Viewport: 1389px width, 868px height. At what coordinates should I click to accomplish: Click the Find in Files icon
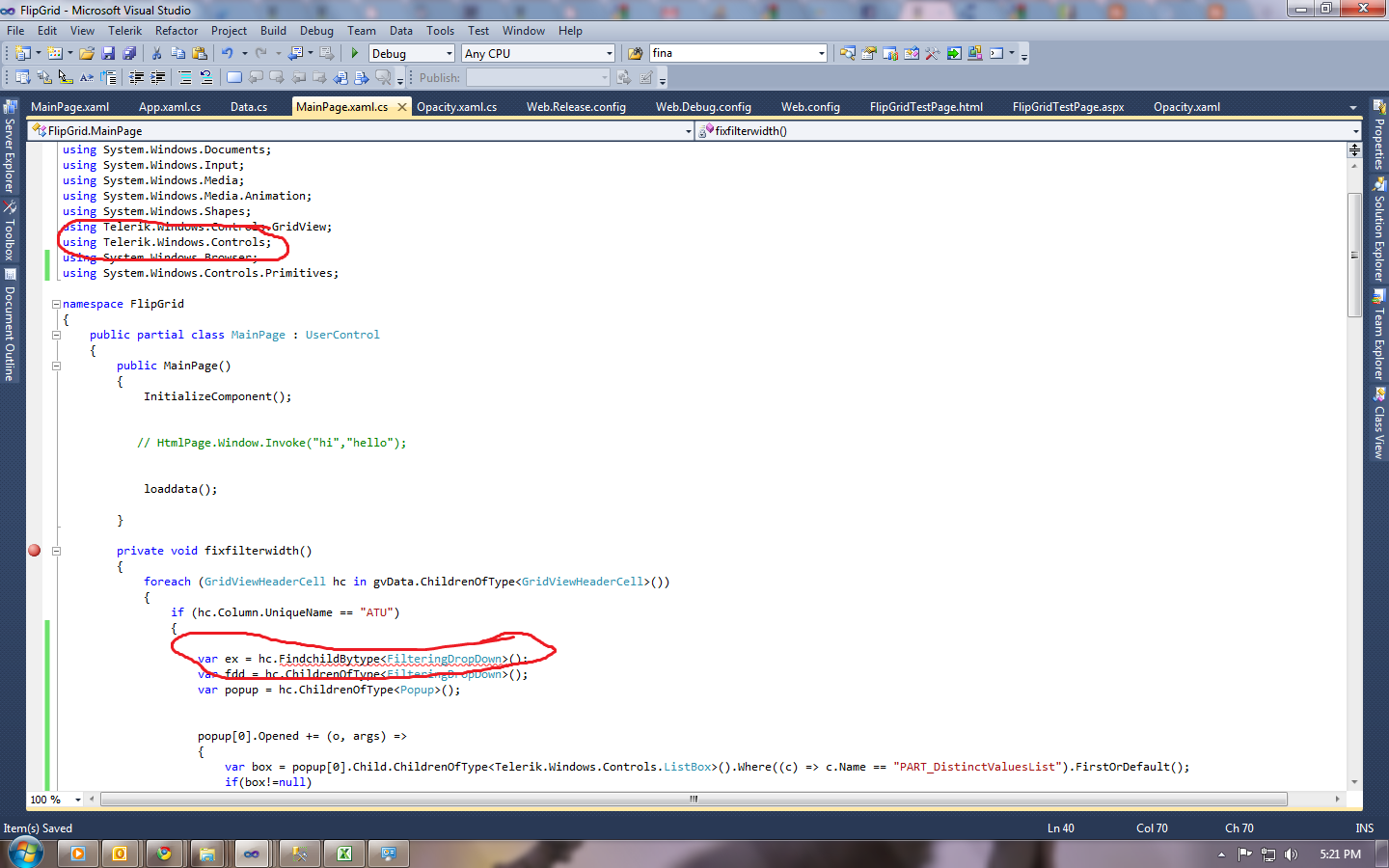pos(635,53)
